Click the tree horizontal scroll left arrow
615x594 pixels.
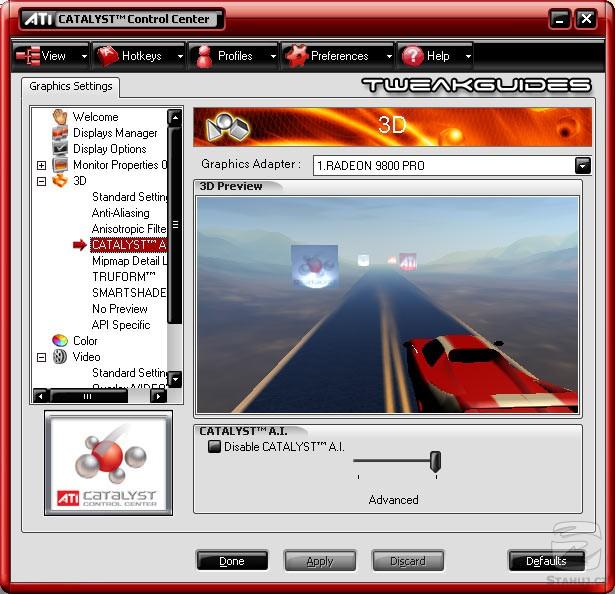tap(40, 396)
